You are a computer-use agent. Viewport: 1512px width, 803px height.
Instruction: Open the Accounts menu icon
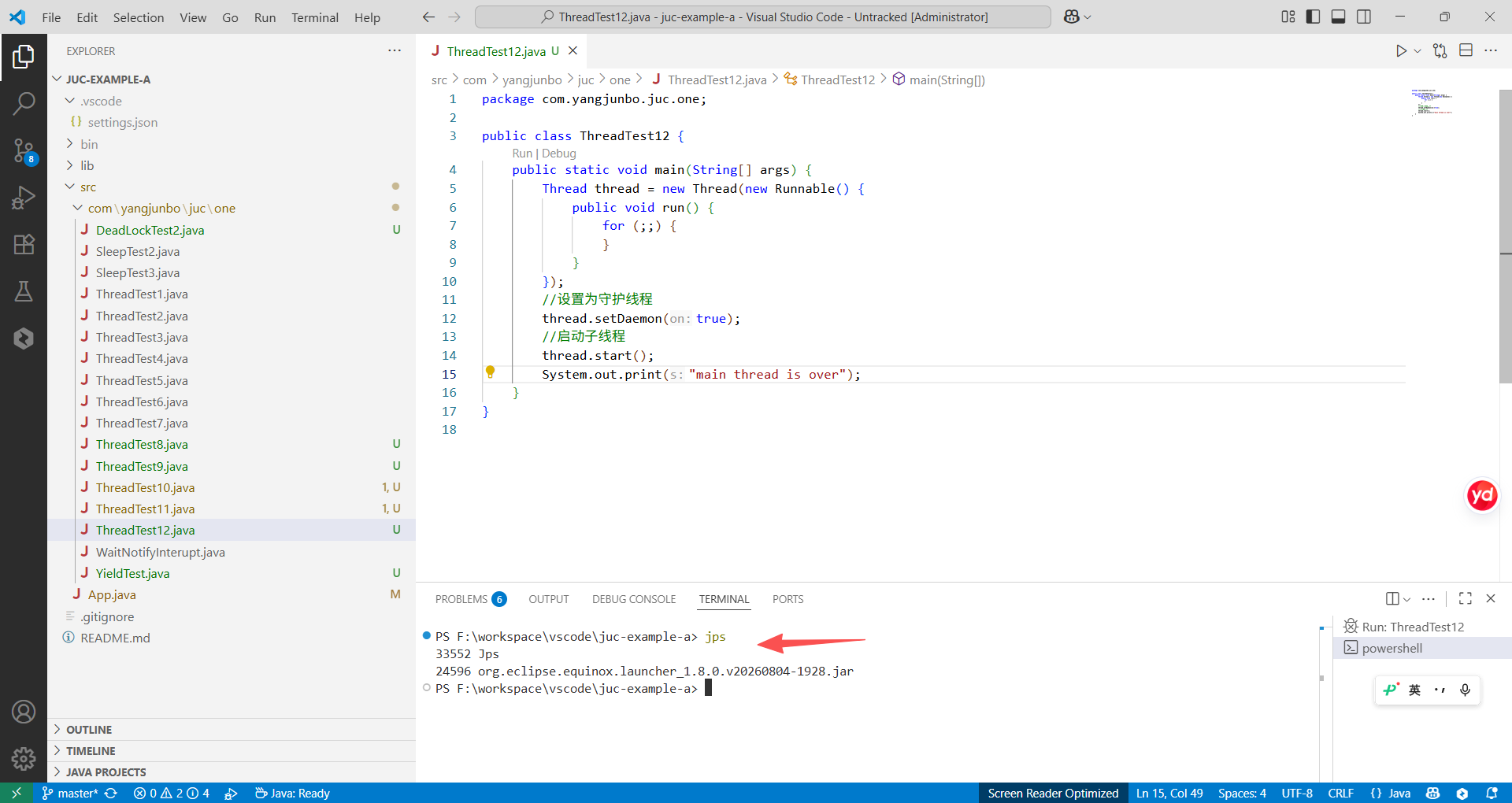point(24,712)
